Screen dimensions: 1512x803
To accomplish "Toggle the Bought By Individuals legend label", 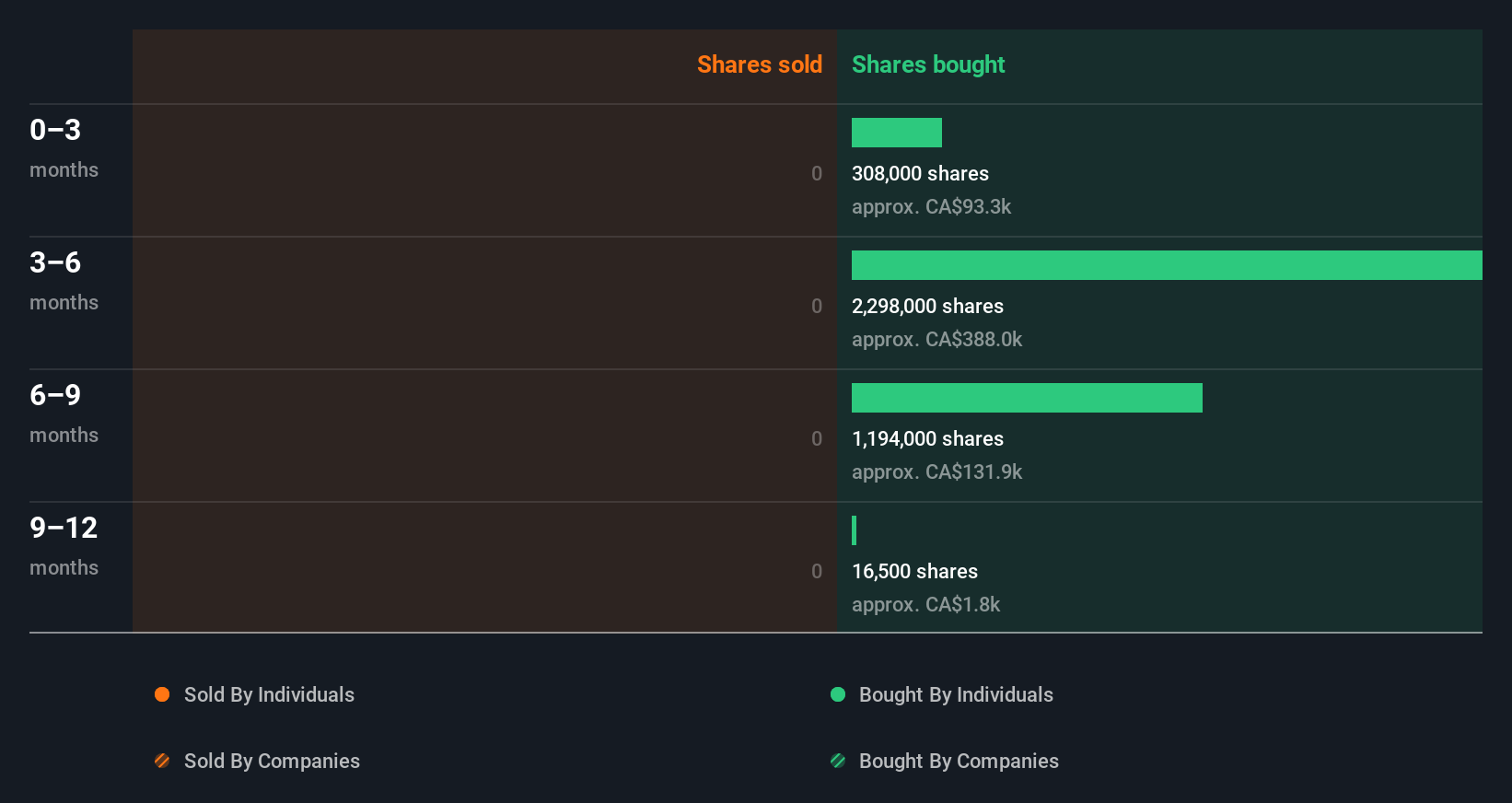I will tap(956, 694).
